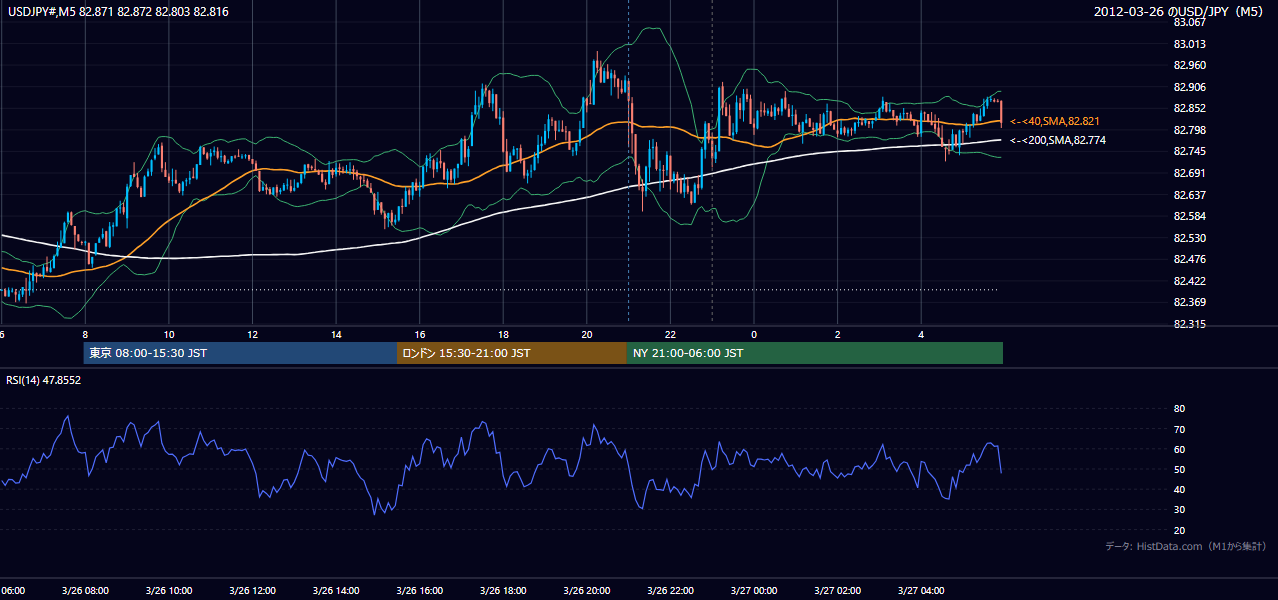1278x600 pixels.
Task: Click hour label 22 under the price chart
Action: [x=671, y=334]
